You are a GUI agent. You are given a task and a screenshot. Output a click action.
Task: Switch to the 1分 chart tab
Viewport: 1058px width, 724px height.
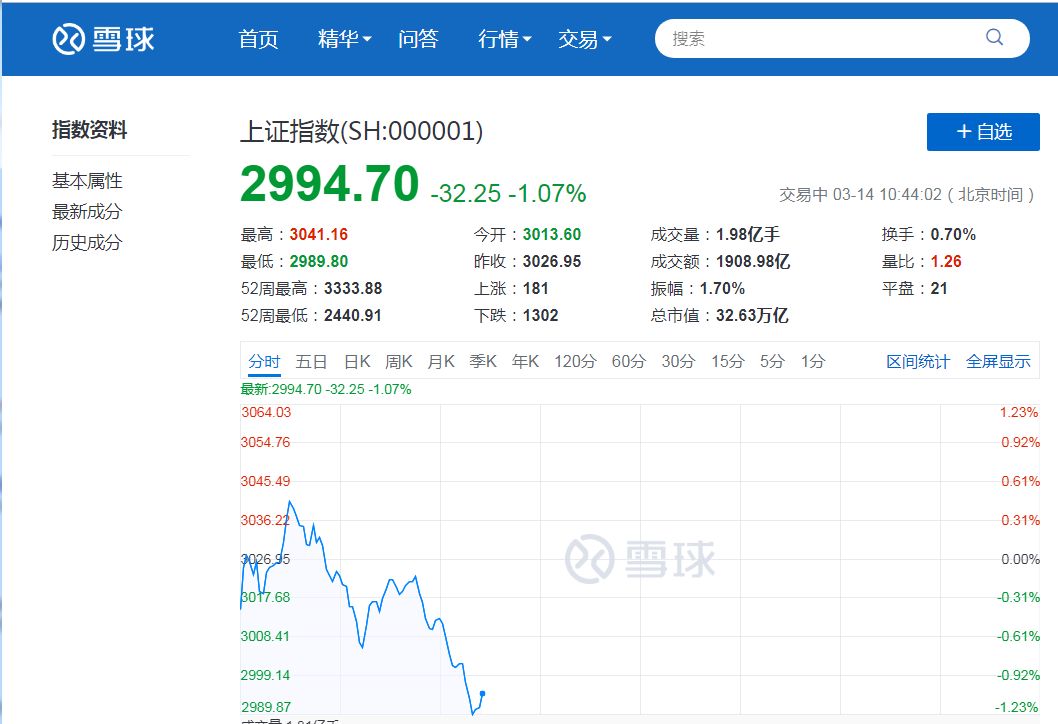[x=813, y=362]
